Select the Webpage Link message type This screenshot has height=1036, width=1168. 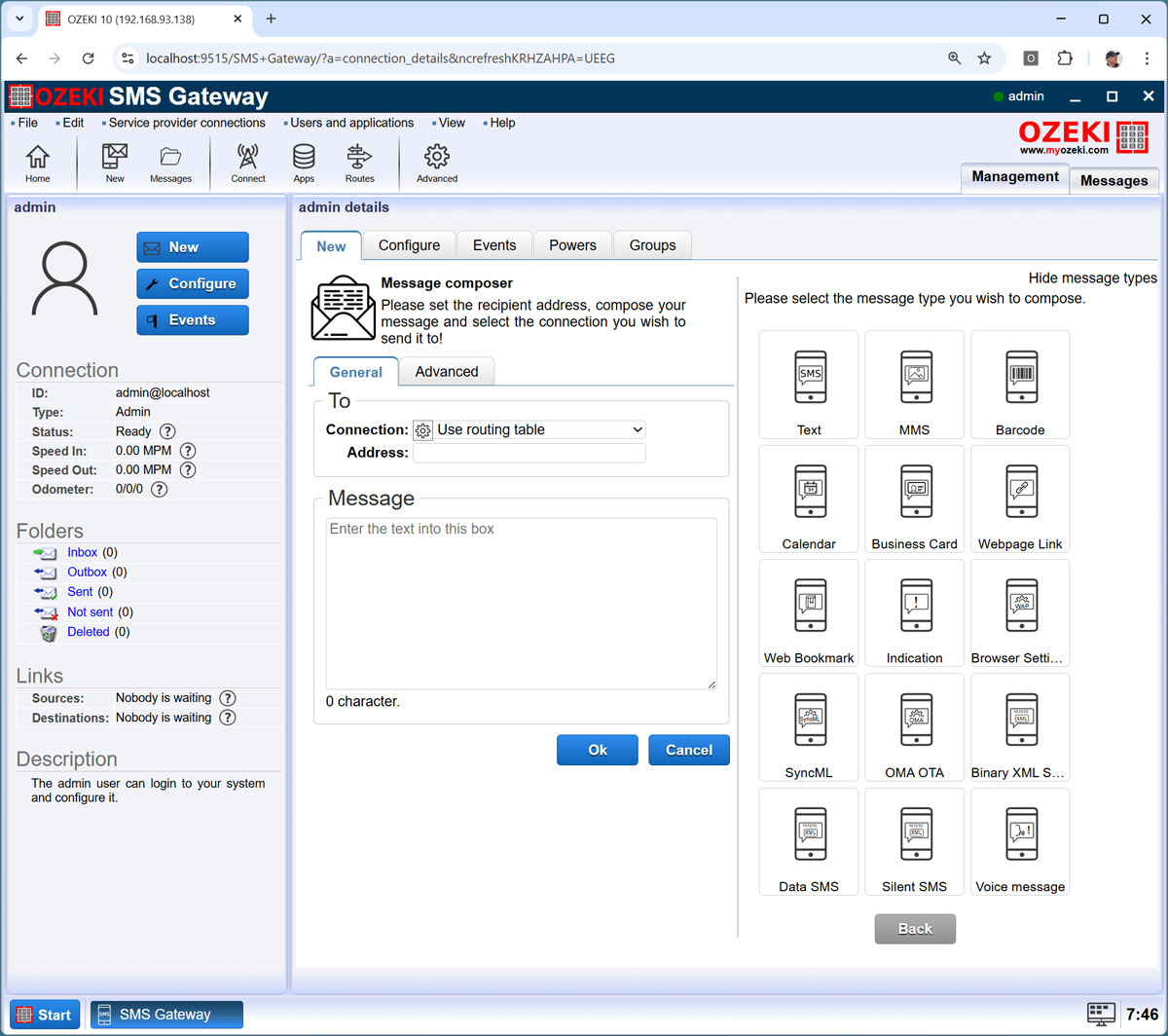1020,499
